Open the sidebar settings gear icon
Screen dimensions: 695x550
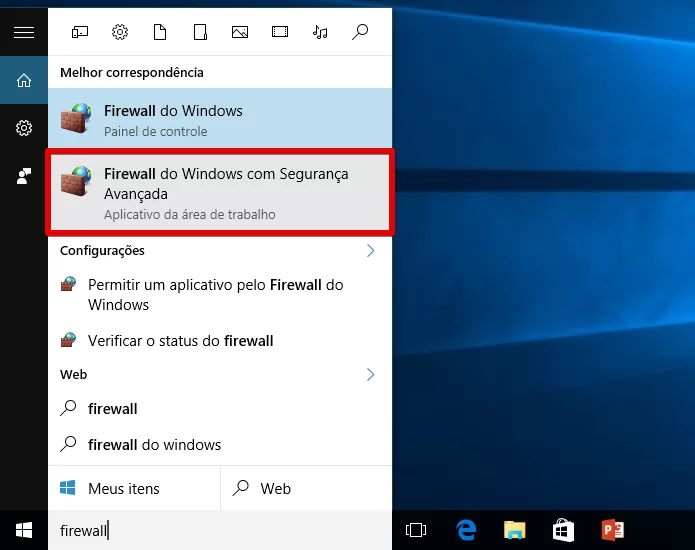point(24,128)
